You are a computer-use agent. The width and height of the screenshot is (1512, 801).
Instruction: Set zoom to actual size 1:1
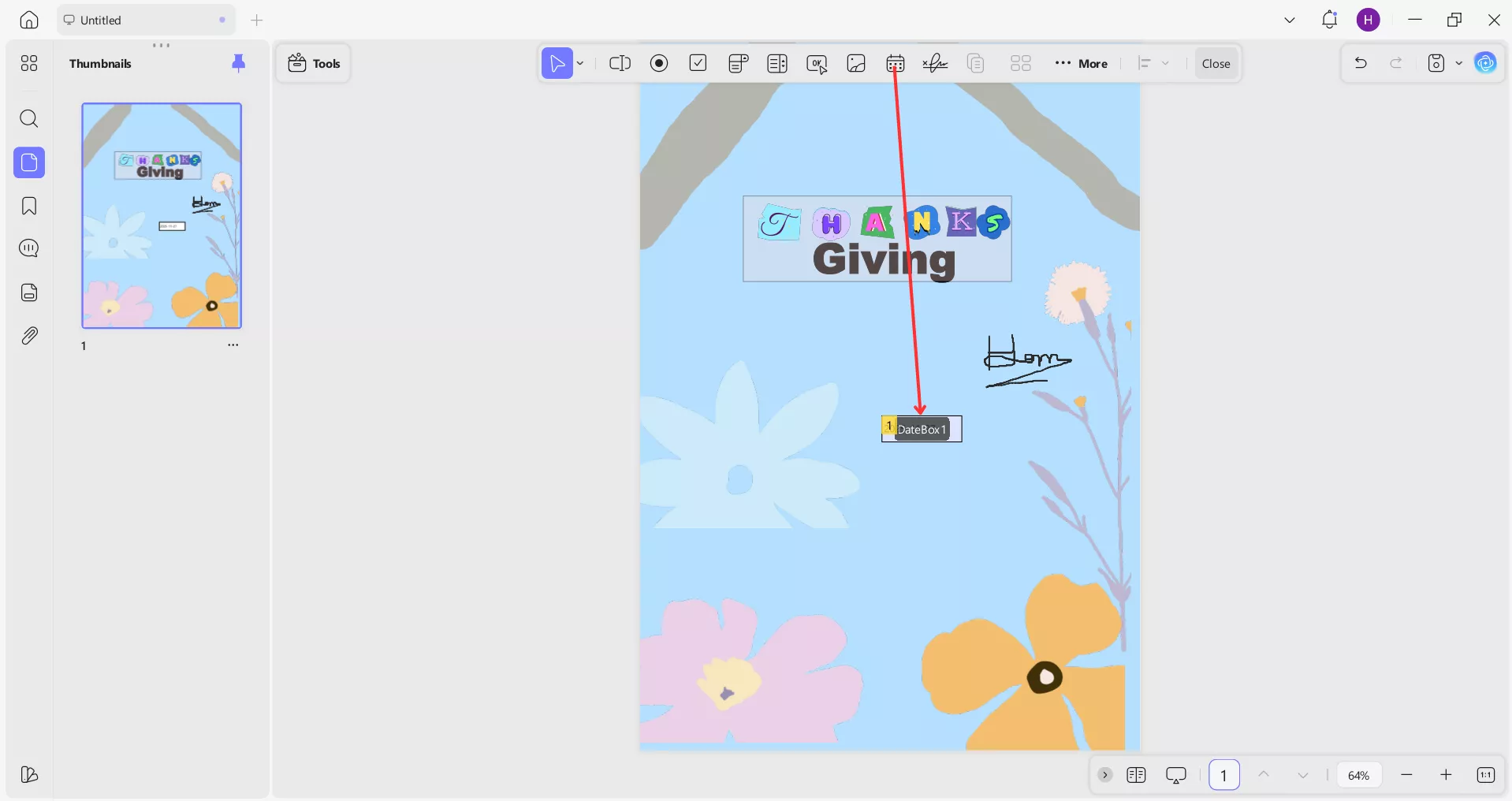pyautogui.click(x=1486, y=775)
